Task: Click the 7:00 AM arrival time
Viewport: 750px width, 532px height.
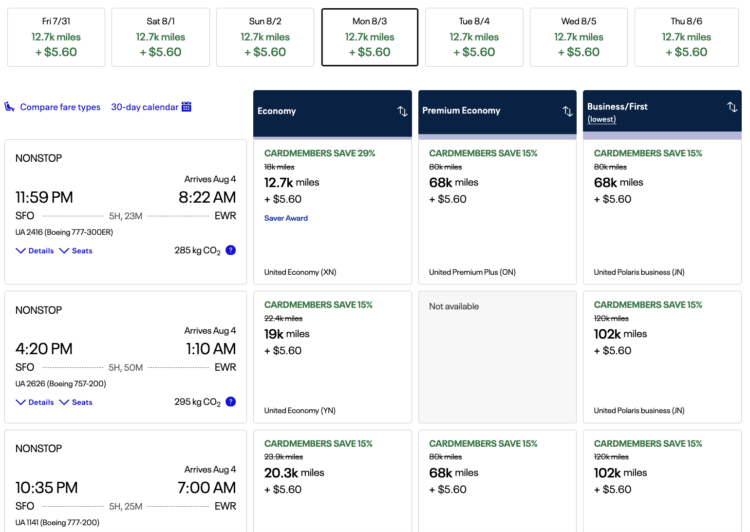Action: click(x=207, y=488)
